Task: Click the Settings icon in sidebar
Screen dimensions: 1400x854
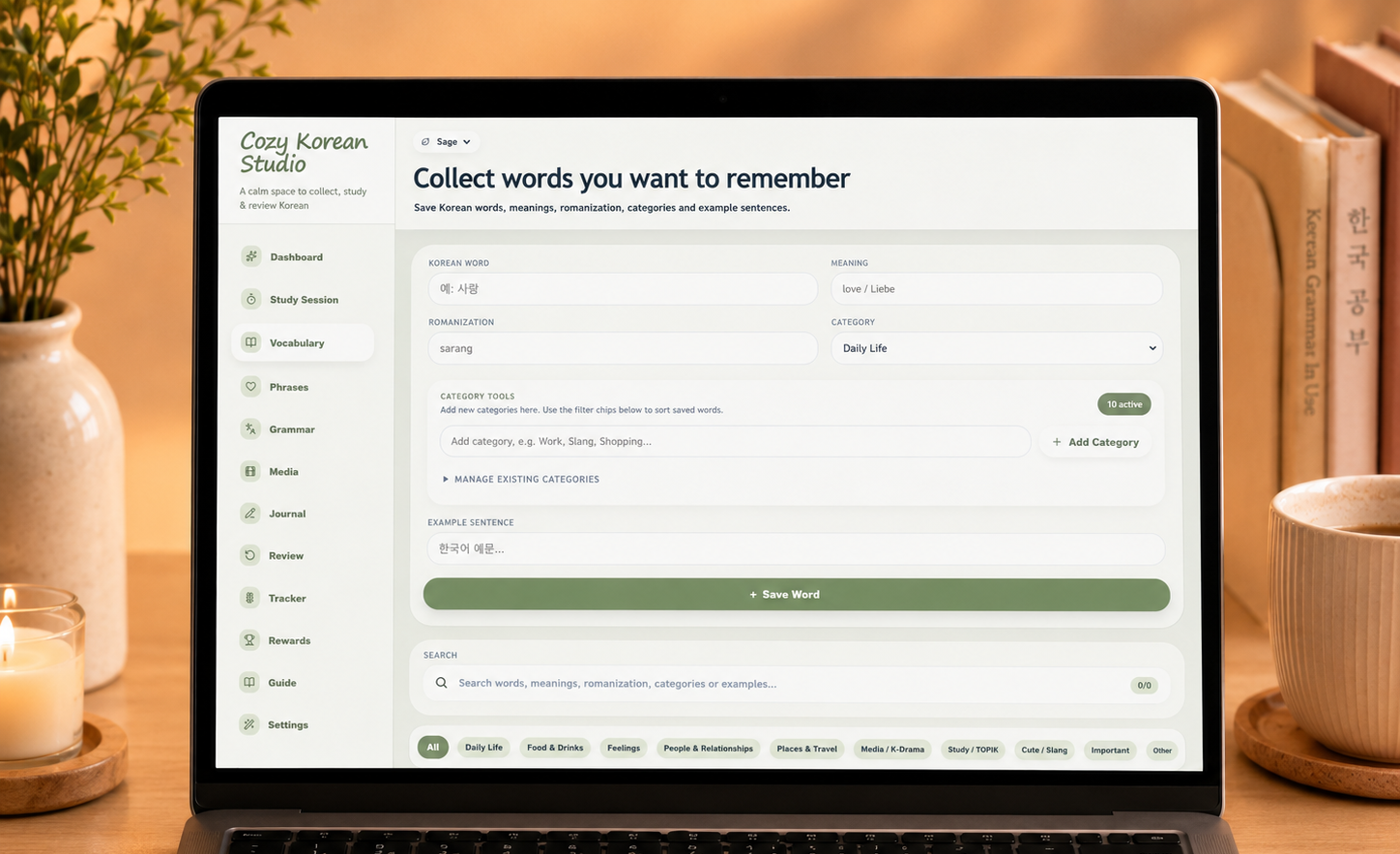Action: (249, 724)
